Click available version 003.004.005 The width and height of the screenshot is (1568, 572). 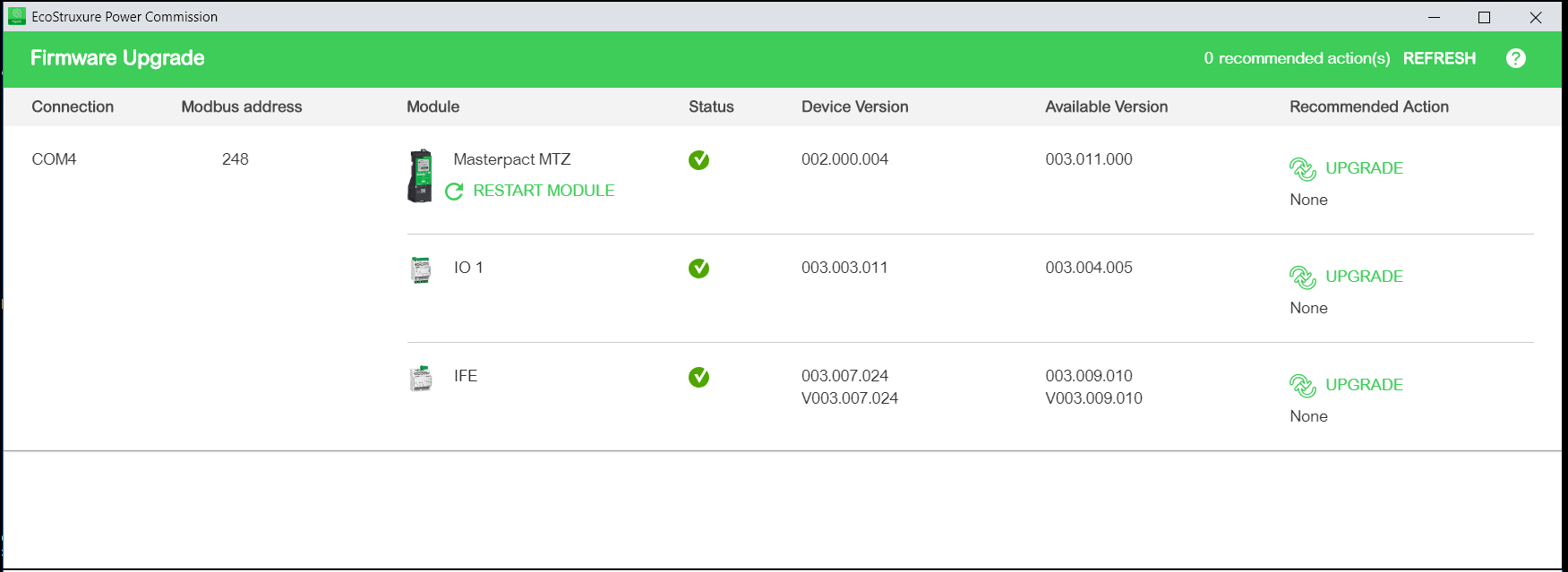pos(1089,268)
